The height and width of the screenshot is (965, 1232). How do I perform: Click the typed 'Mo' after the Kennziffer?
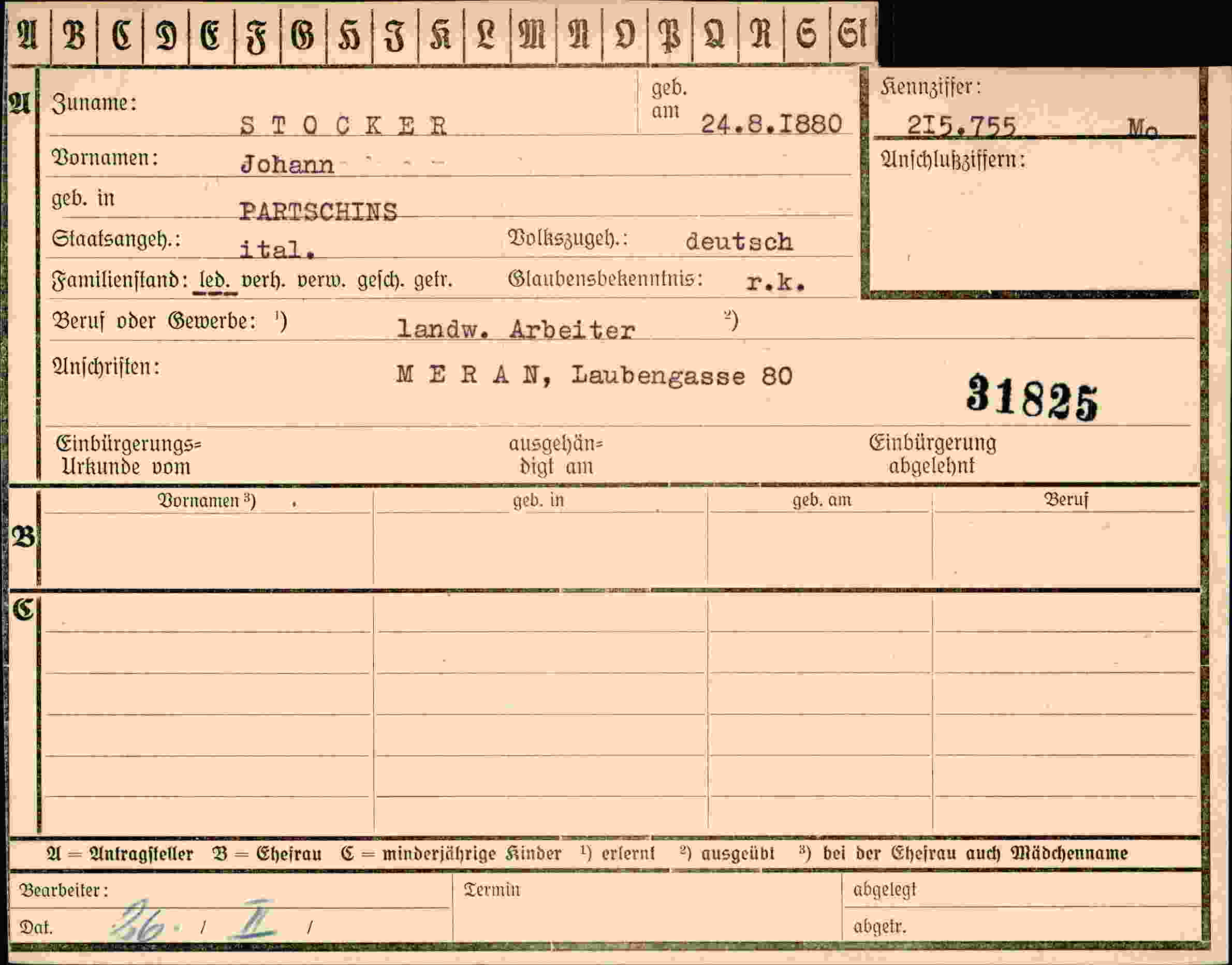coord(1142,128)
